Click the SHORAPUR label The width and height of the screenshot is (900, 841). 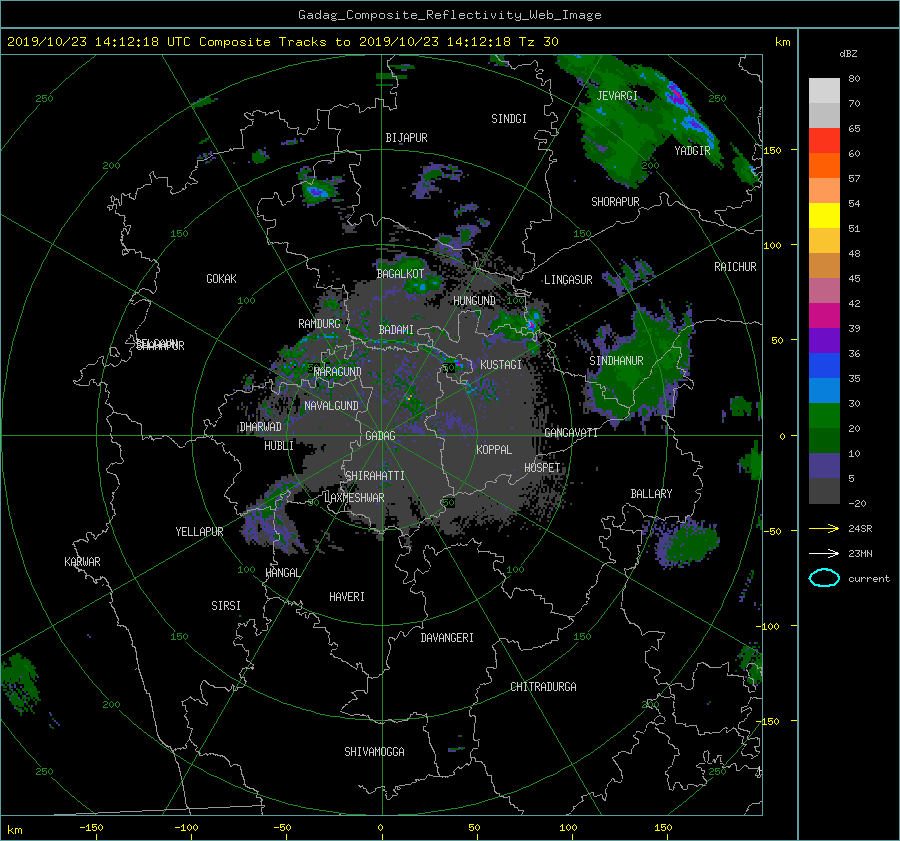coord(615,202)
